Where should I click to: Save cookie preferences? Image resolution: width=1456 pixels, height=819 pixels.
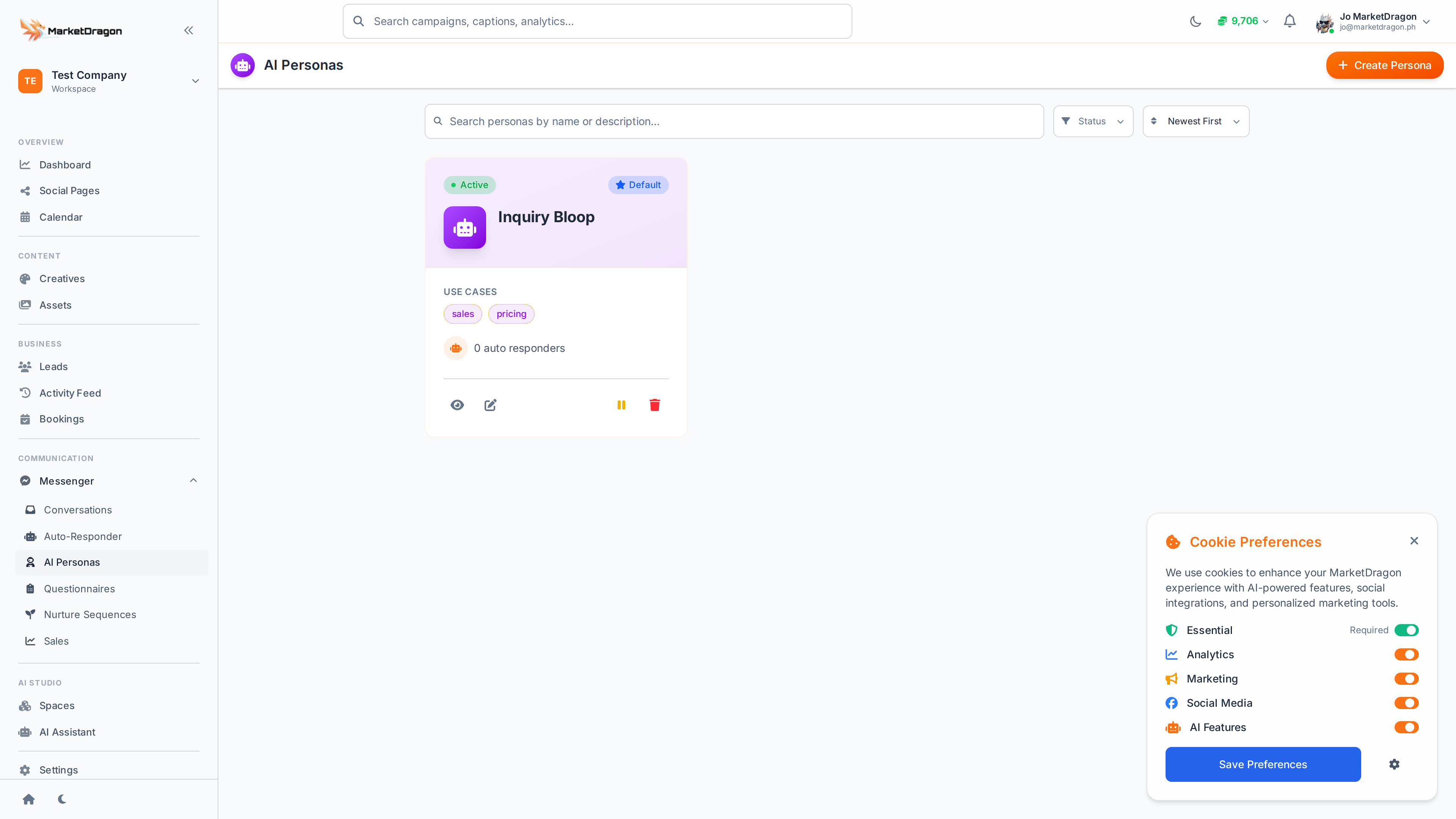coord(1263,765)
